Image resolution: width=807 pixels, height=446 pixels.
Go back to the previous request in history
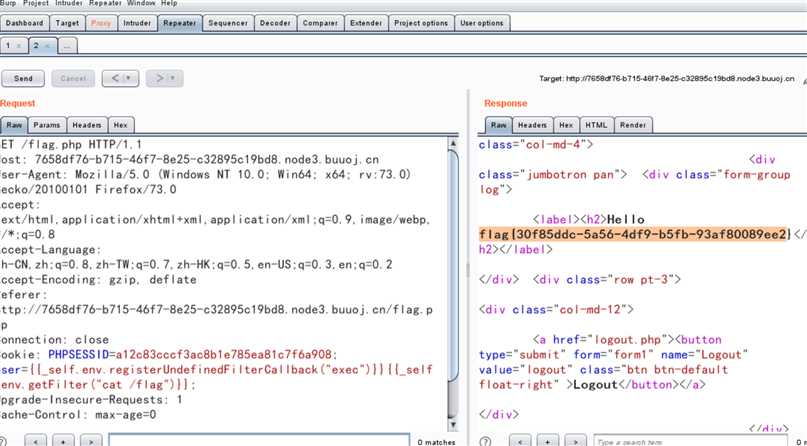point(115,79)
